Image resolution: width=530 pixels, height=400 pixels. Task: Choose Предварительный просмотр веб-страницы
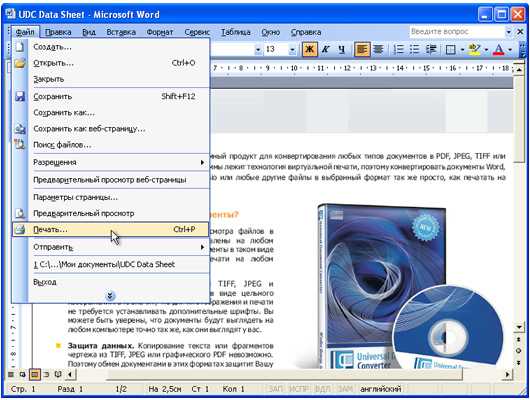point(111,180)
